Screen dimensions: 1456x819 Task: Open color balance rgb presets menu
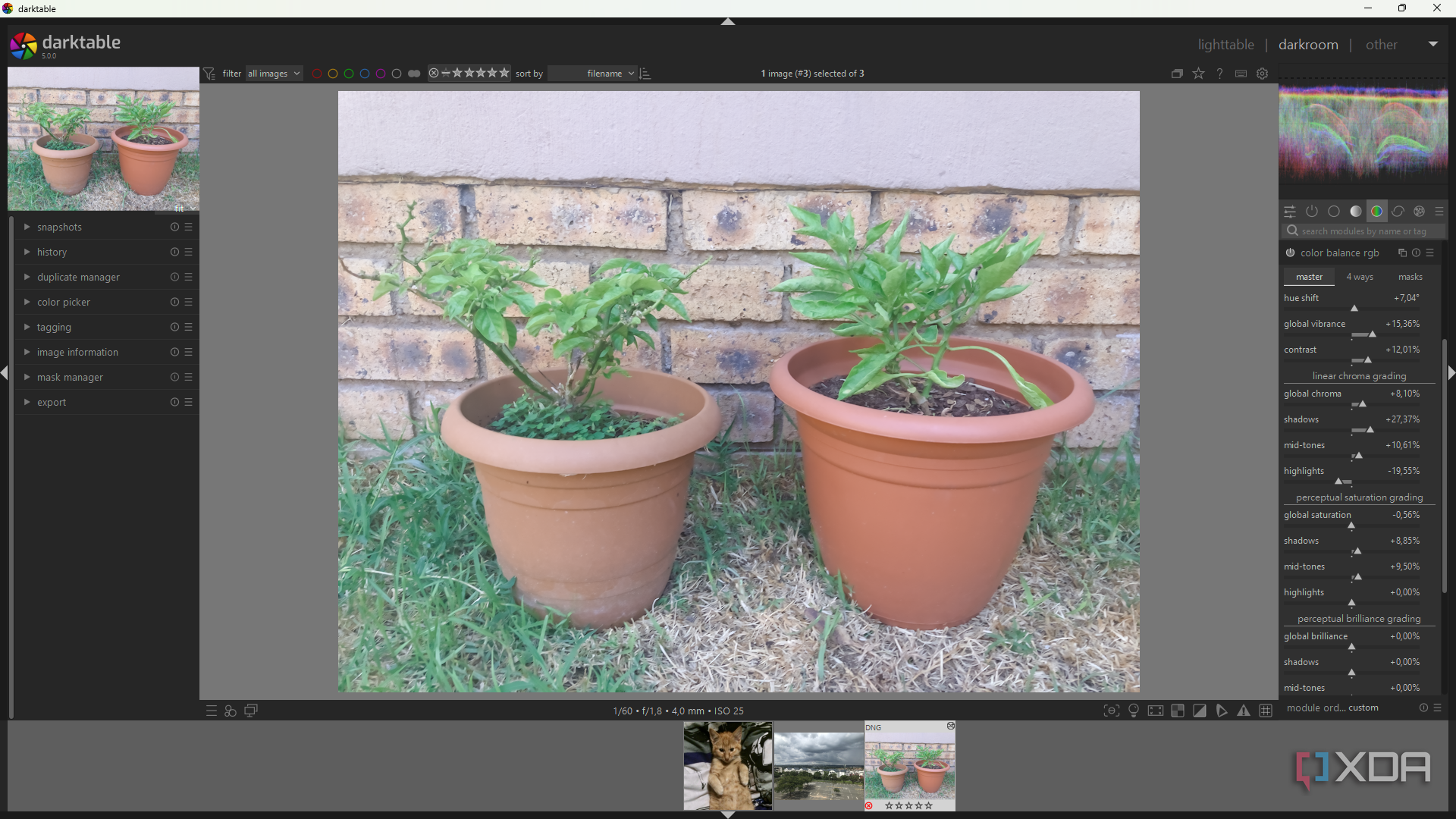[1430, 253]
